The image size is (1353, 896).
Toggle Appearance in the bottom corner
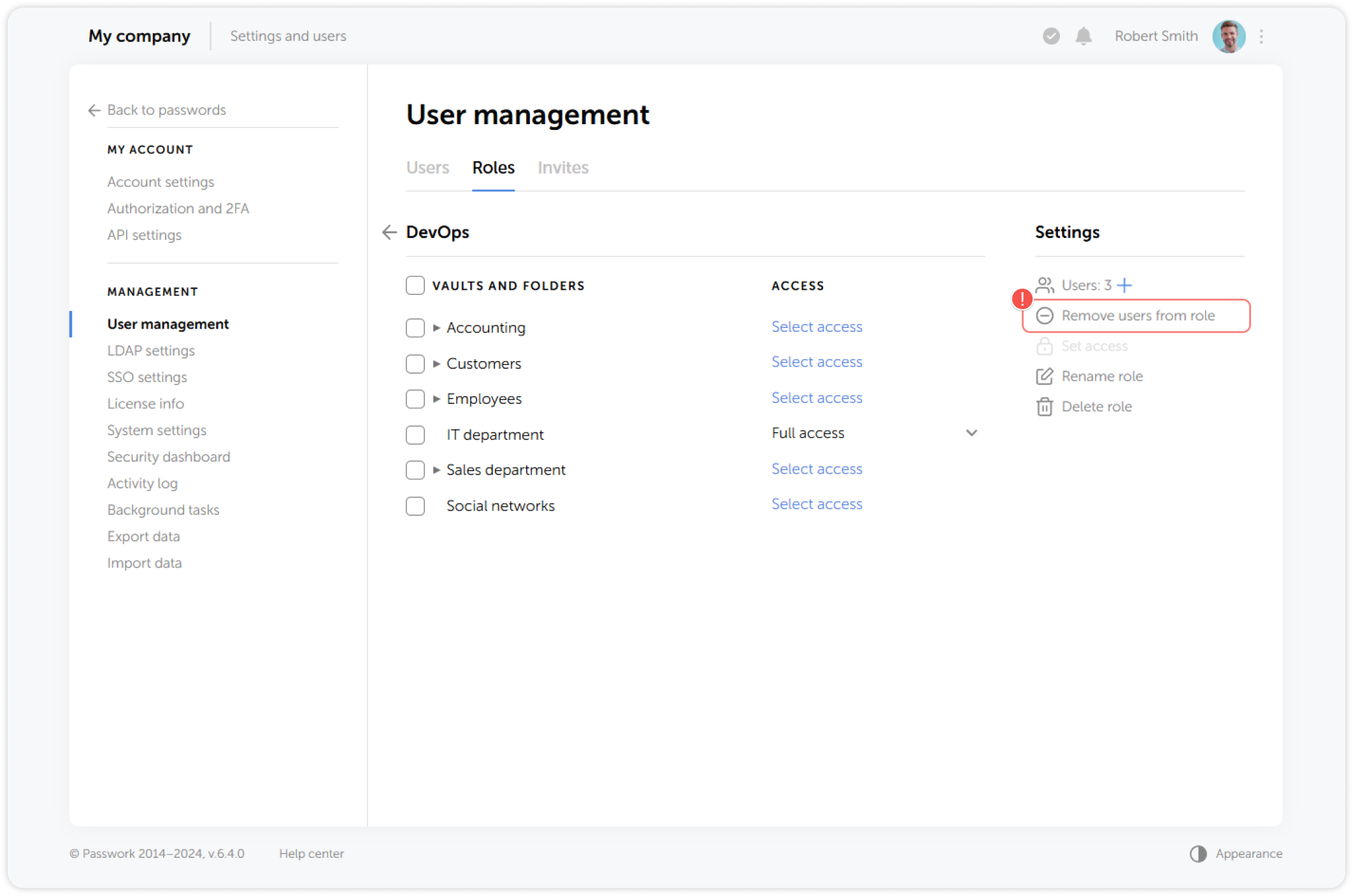[1236, 853]
